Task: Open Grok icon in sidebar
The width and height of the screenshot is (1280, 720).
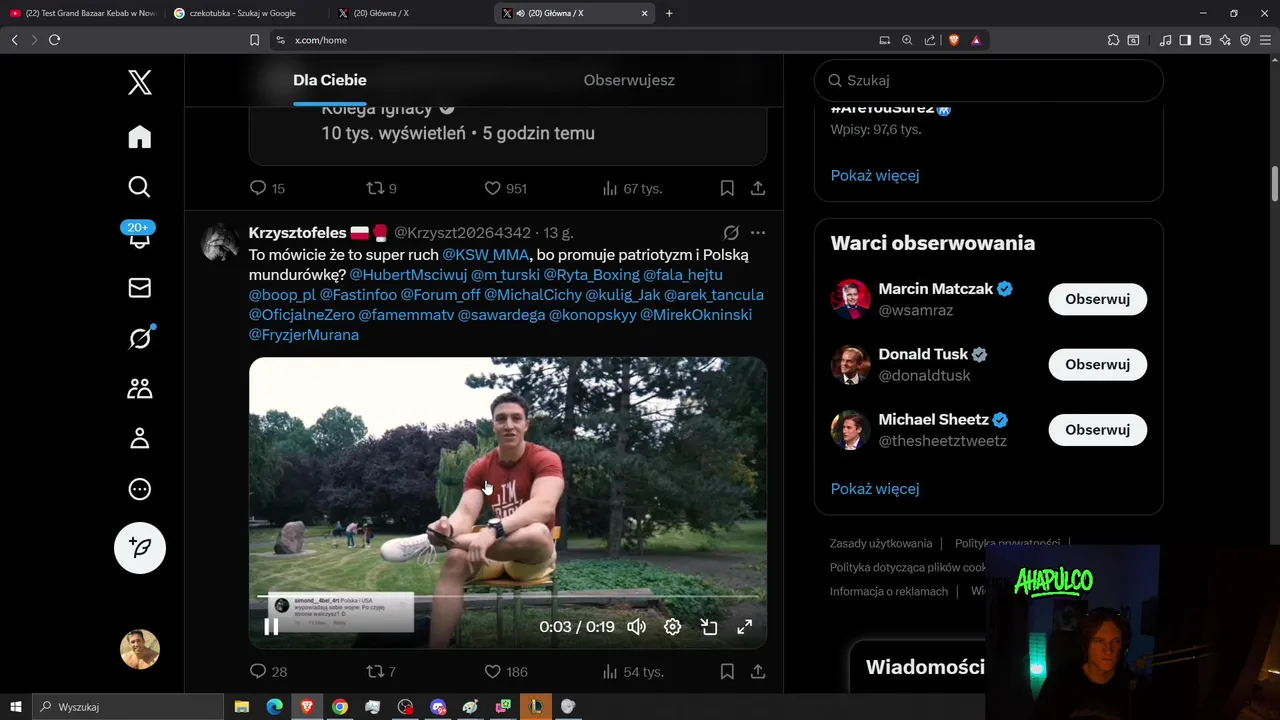Action: click(x=140, y=338)
